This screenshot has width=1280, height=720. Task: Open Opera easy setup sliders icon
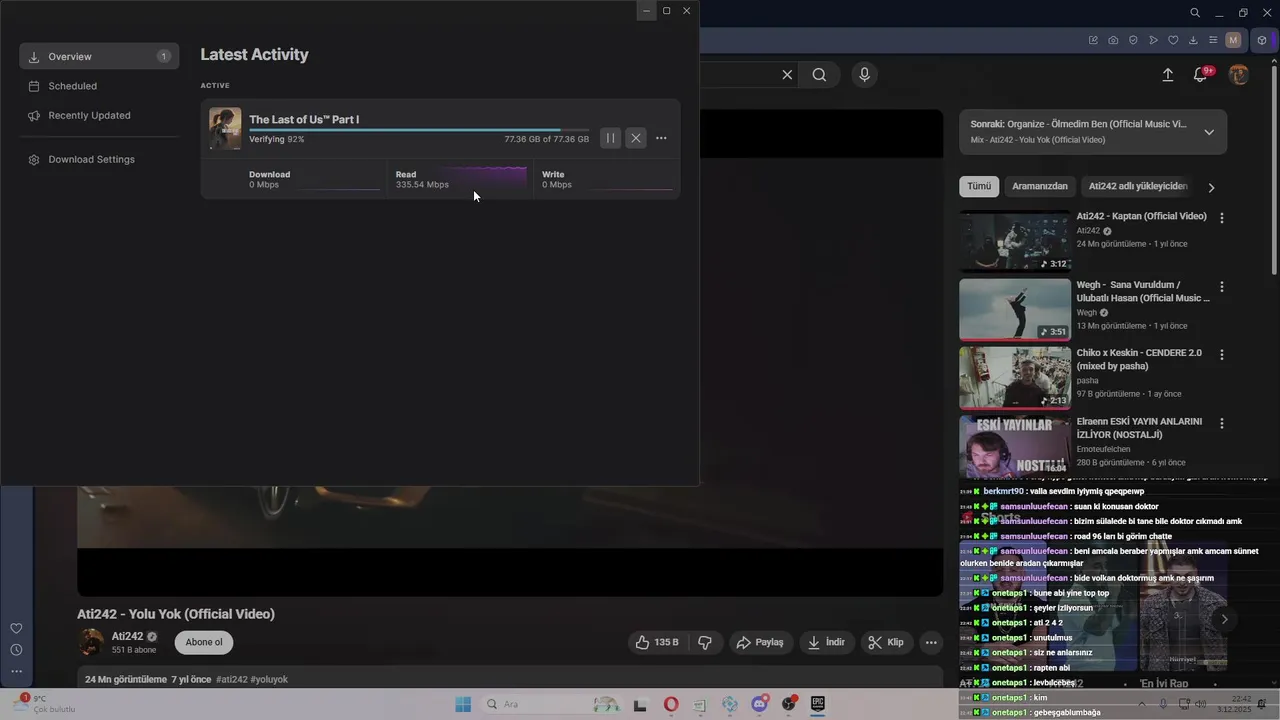[x=1213, y=40]
